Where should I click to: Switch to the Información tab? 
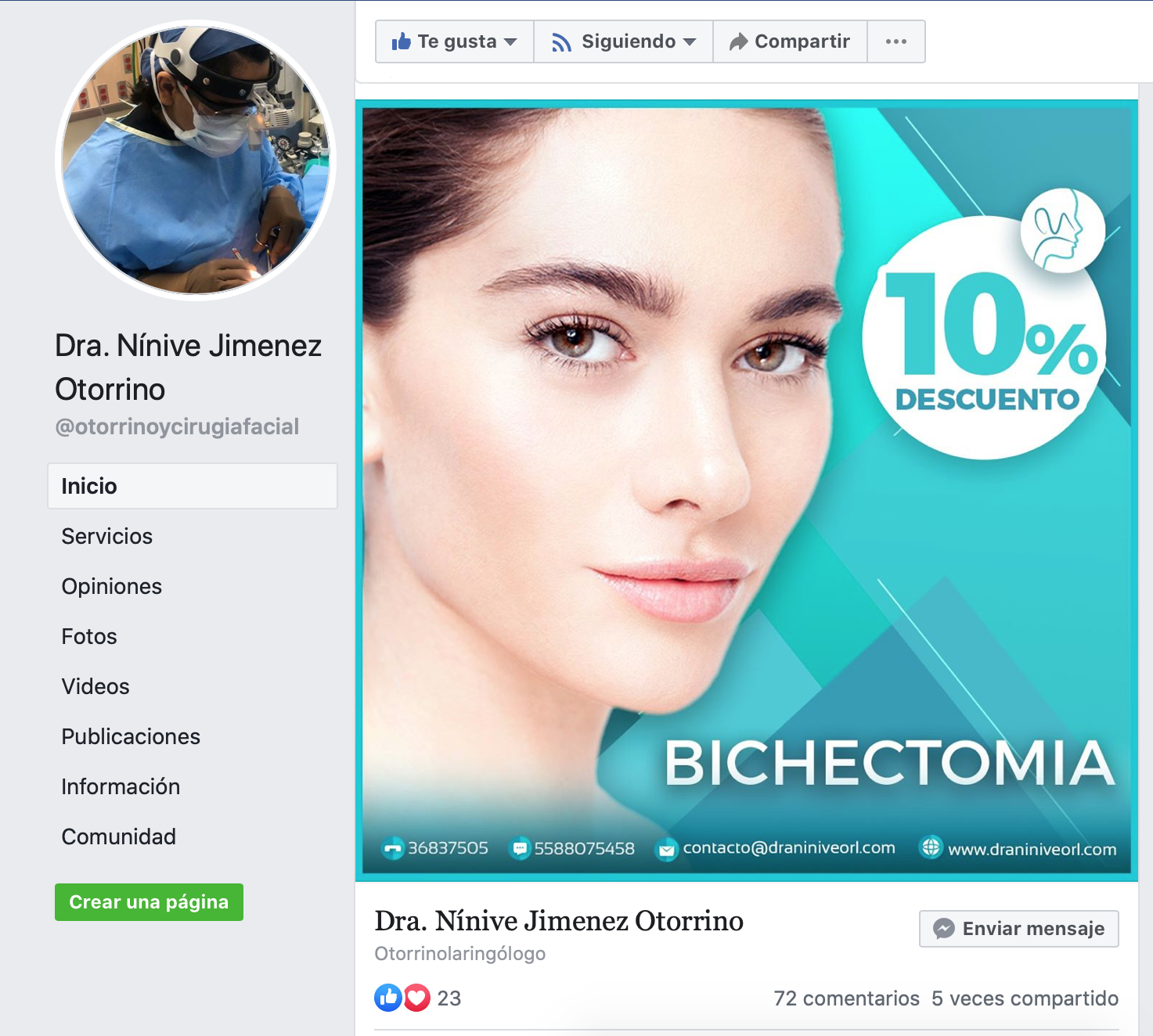point(121,786)
